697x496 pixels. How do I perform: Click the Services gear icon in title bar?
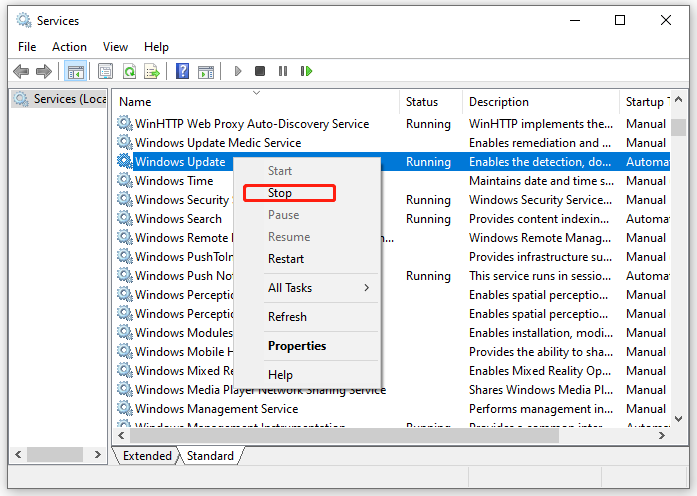point(24,20)
